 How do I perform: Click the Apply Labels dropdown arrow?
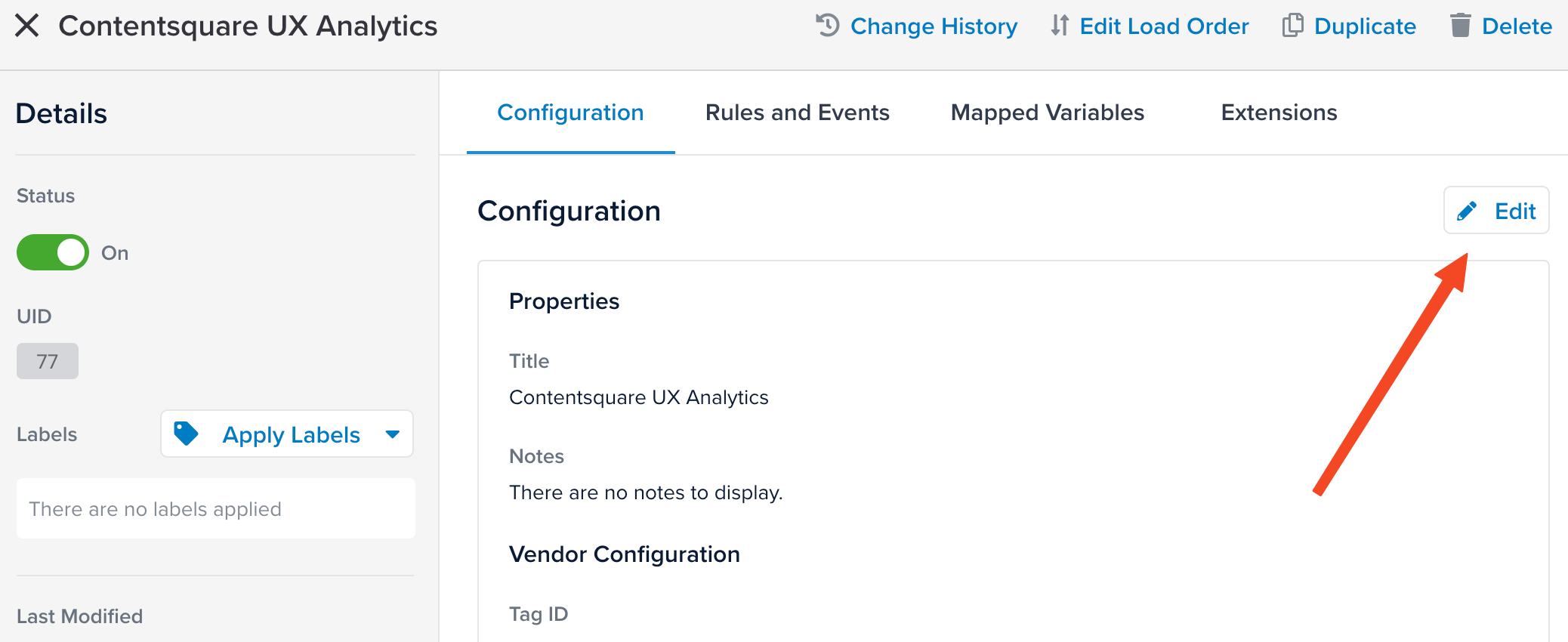point(392,434)
